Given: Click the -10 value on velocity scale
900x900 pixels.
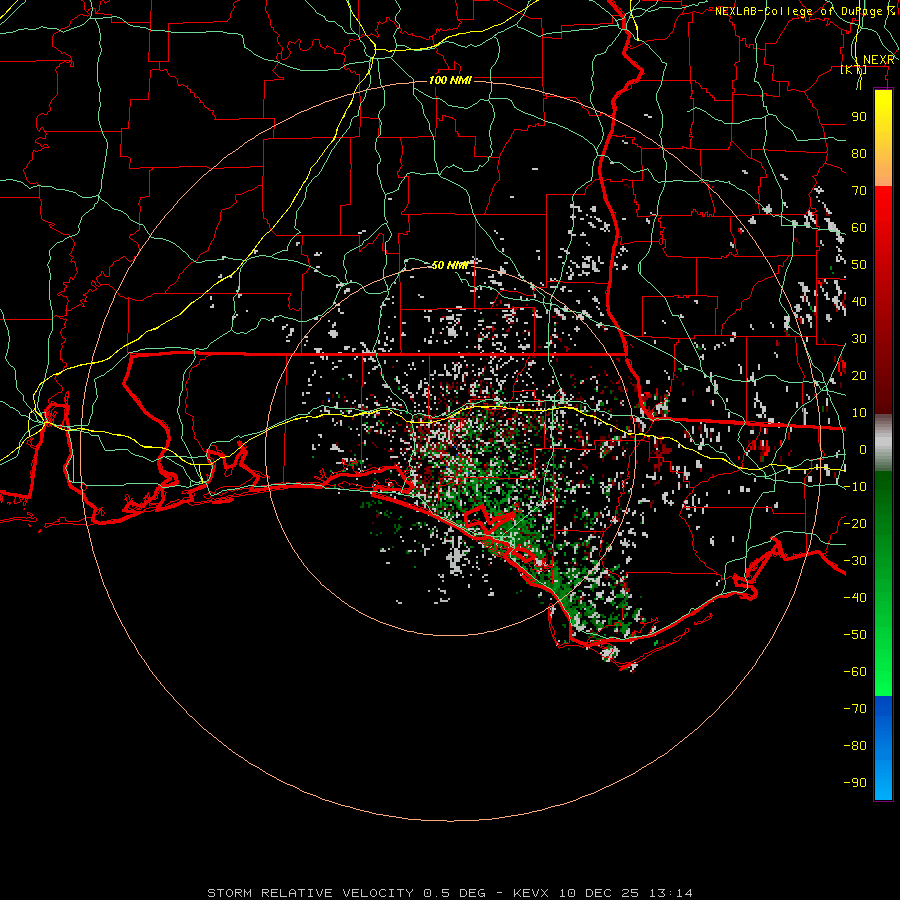Looking at the screenshot, I should point(855,487).
